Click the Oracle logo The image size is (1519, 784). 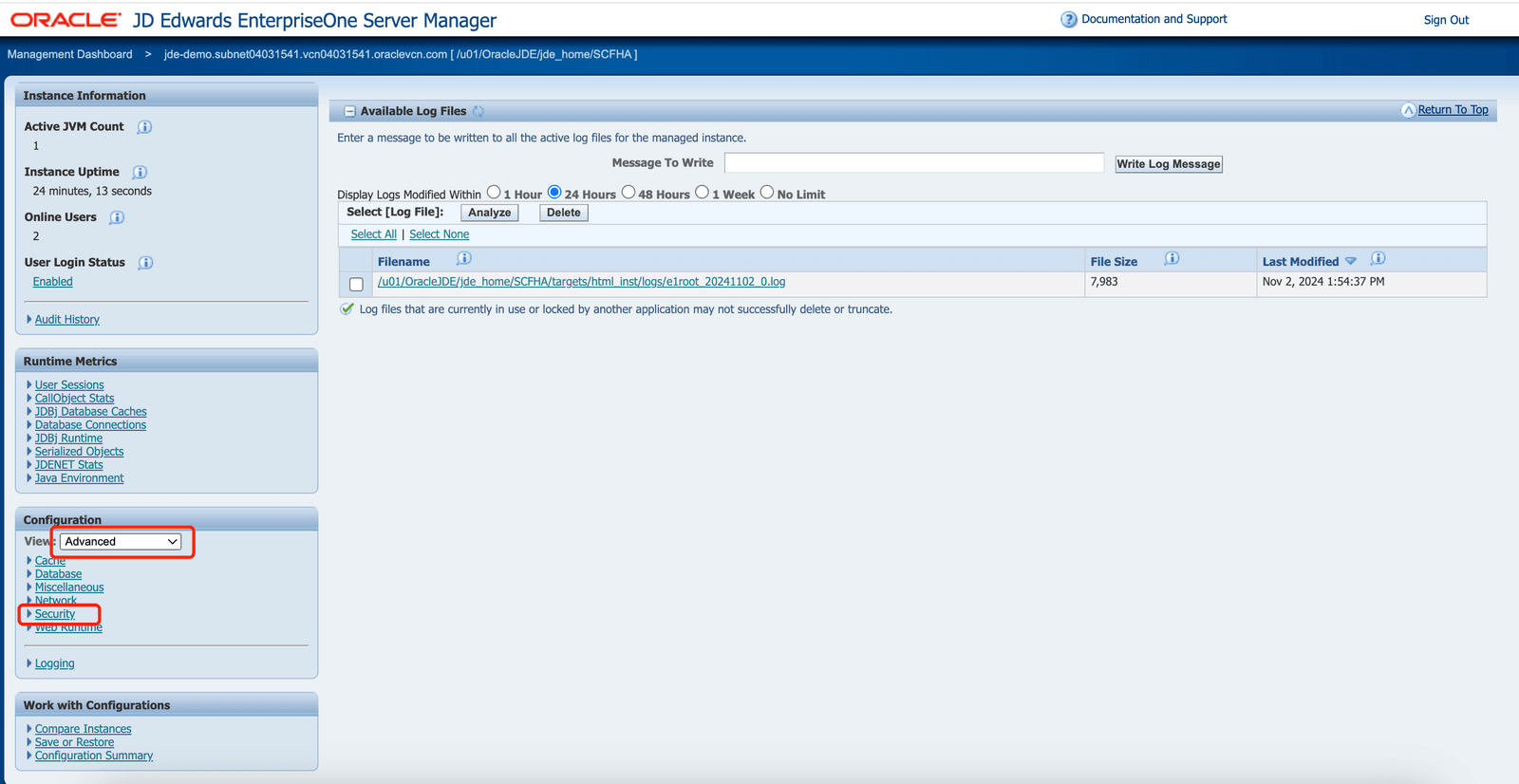66,19
